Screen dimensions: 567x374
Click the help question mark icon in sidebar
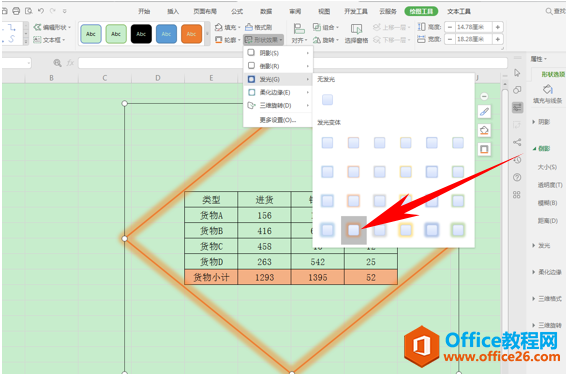[x=517, y=177]
